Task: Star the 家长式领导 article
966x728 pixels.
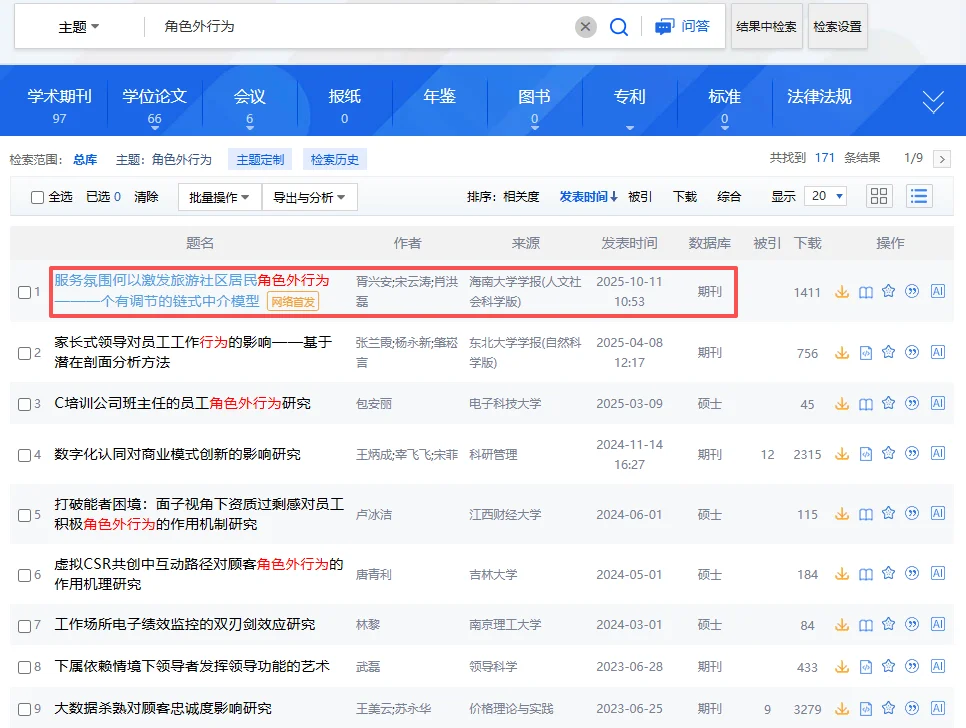Action: [x=888, y=352]
